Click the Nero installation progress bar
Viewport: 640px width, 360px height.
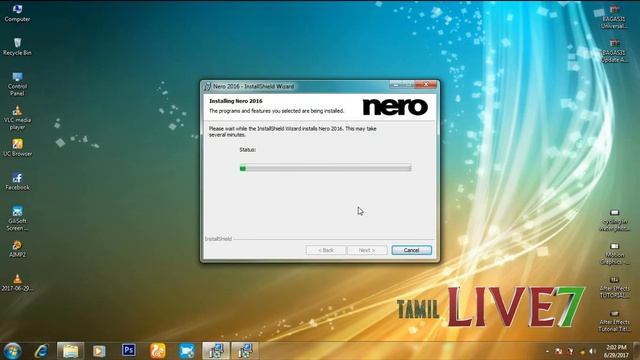coord(325,168)
